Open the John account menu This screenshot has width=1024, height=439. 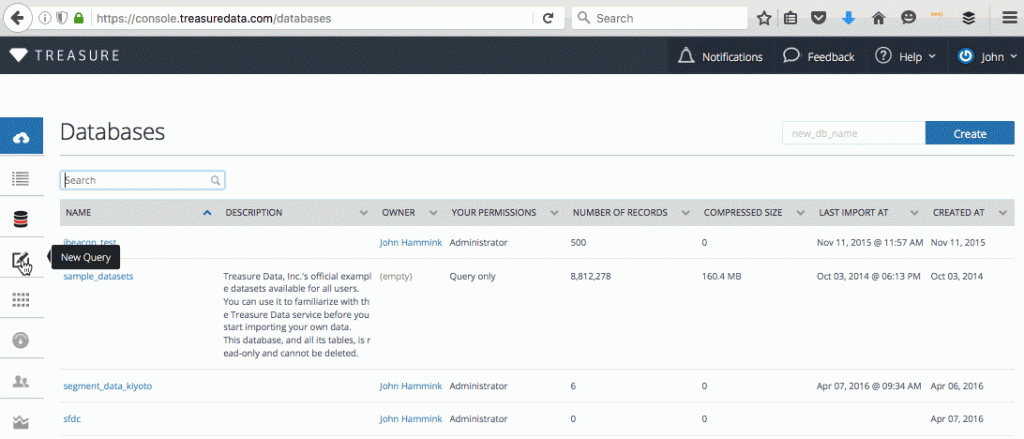pyautogui.click(x=986, y=57)
